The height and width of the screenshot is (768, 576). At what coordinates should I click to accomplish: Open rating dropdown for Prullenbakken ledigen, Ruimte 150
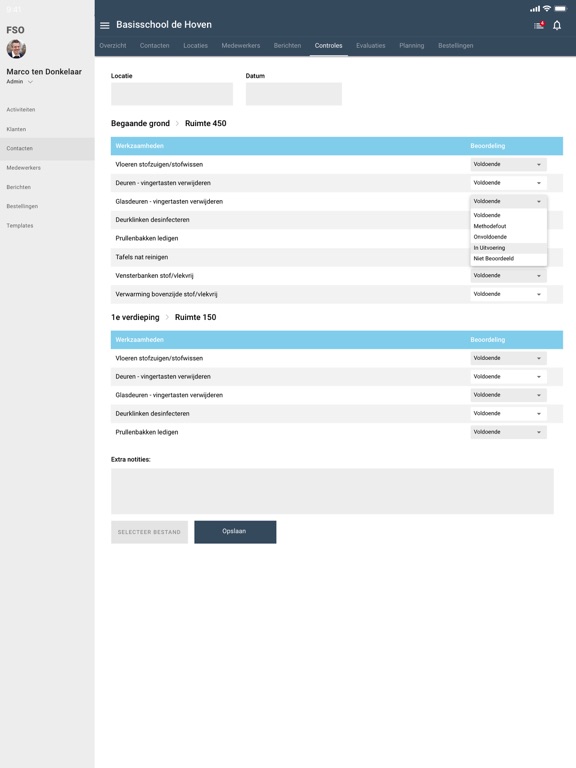[x=508, y=432]
